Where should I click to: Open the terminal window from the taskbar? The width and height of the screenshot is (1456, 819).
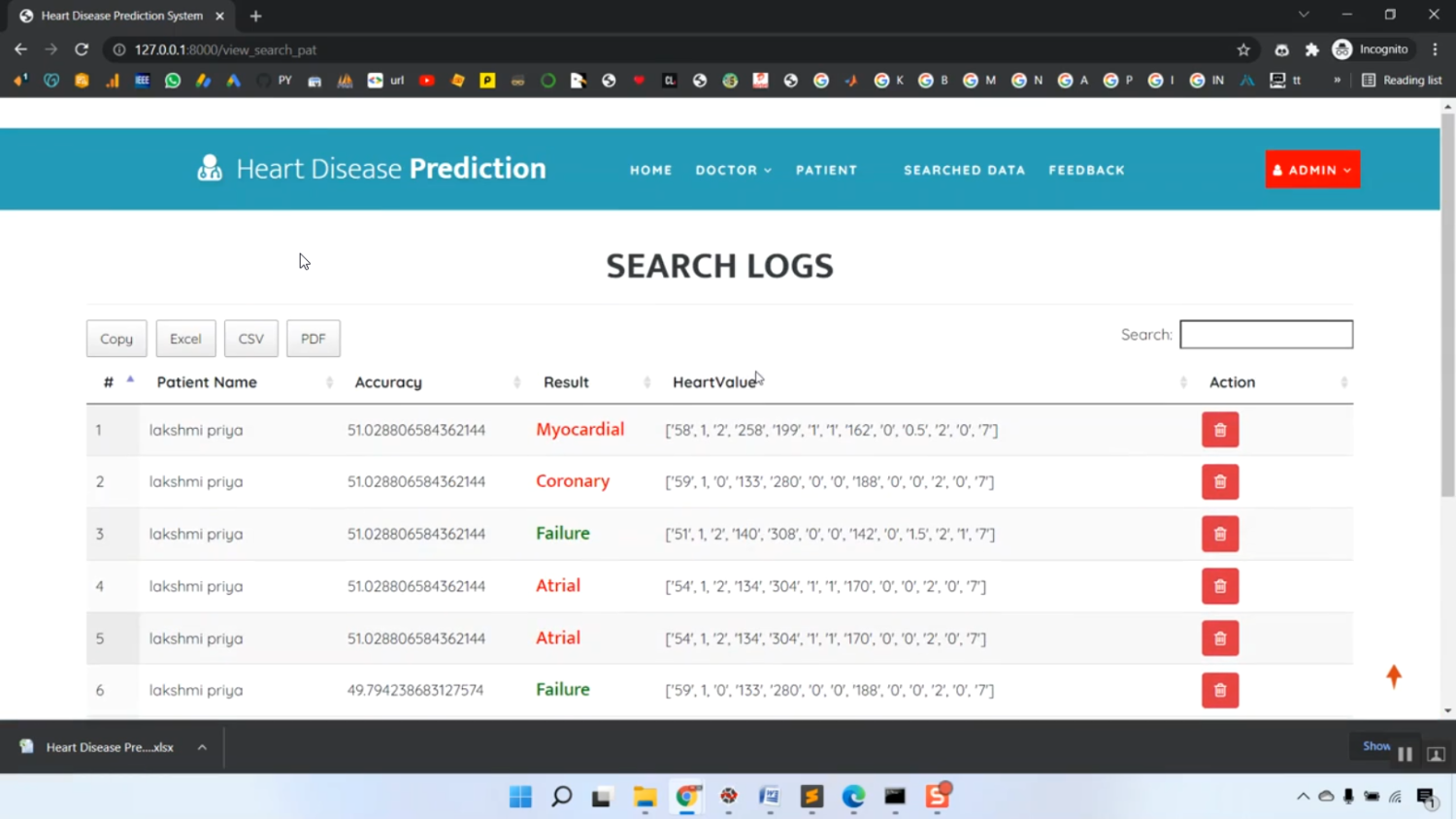click(x=895, y=797)
